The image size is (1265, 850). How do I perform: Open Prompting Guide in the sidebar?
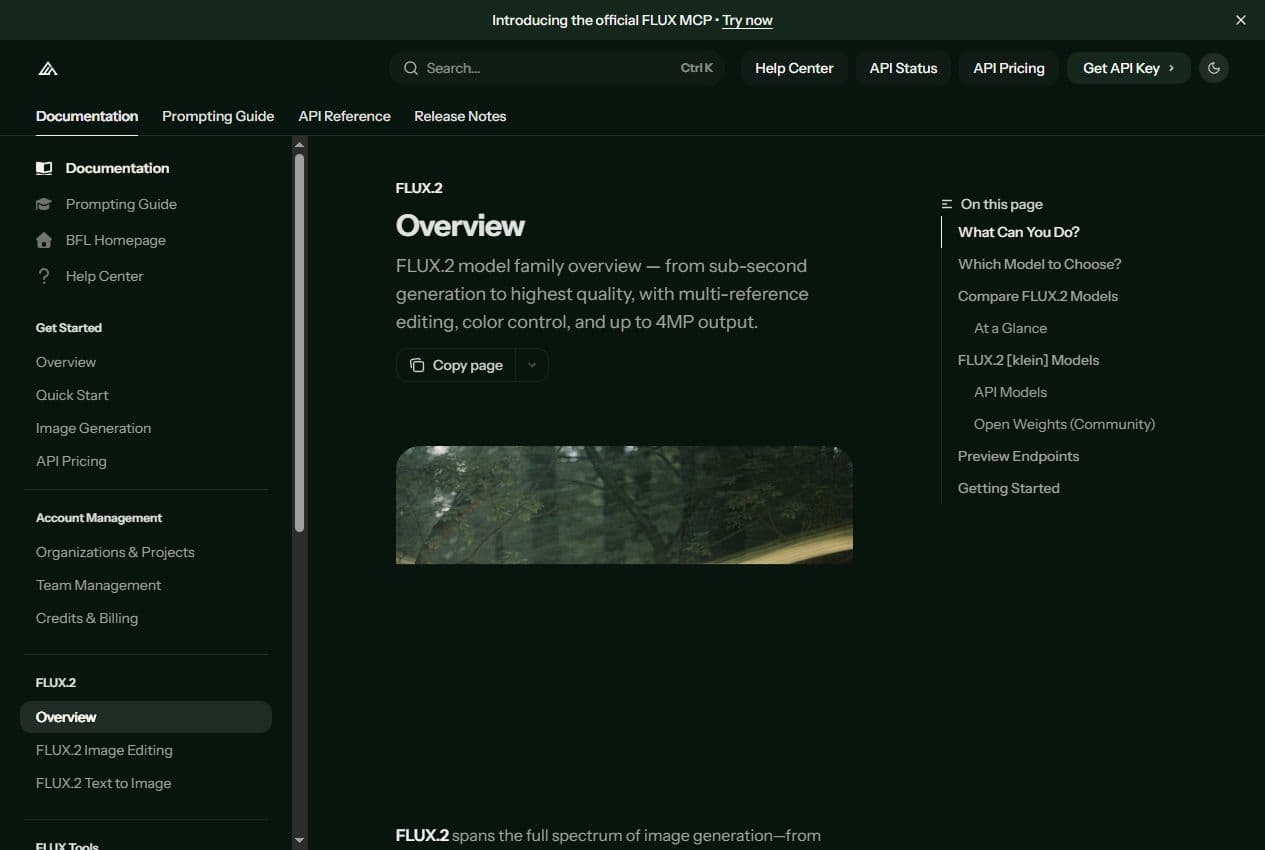pos(121,204)
